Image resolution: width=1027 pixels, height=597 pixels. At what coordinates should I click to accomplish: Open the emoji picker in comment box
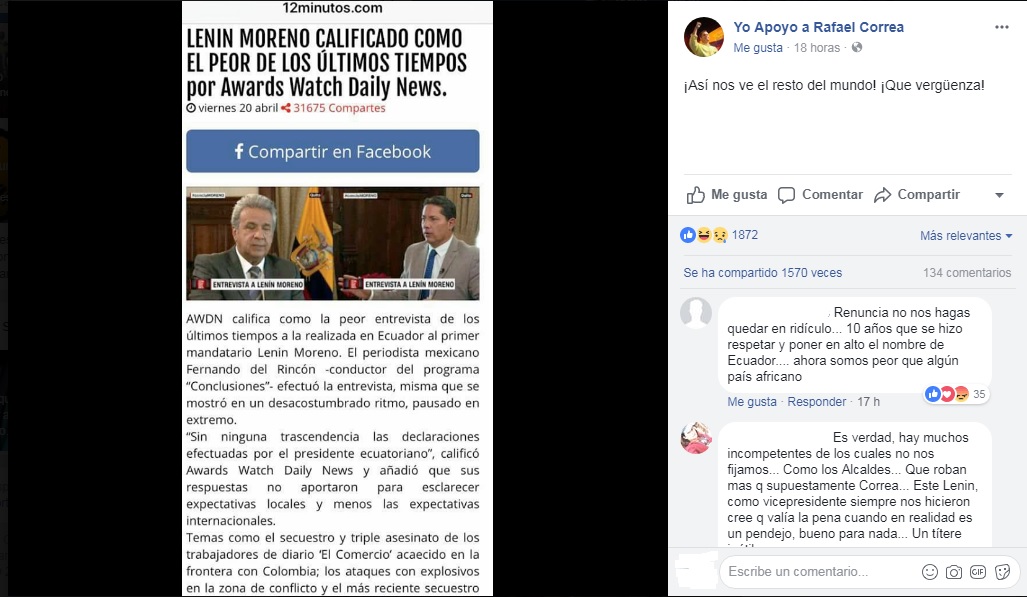(x=929, y=571)
